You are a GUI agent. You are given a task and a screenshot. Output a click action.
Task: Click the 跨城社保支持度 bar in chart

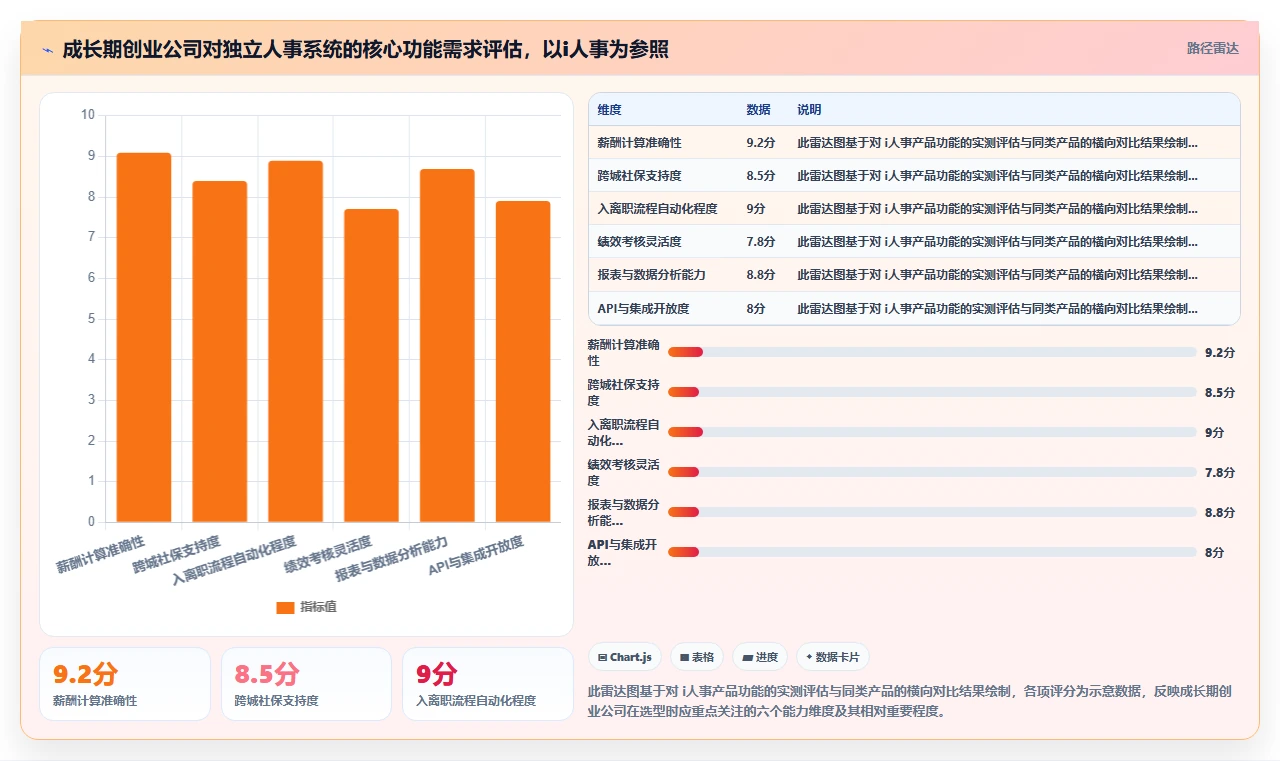[x=220, y=351]
